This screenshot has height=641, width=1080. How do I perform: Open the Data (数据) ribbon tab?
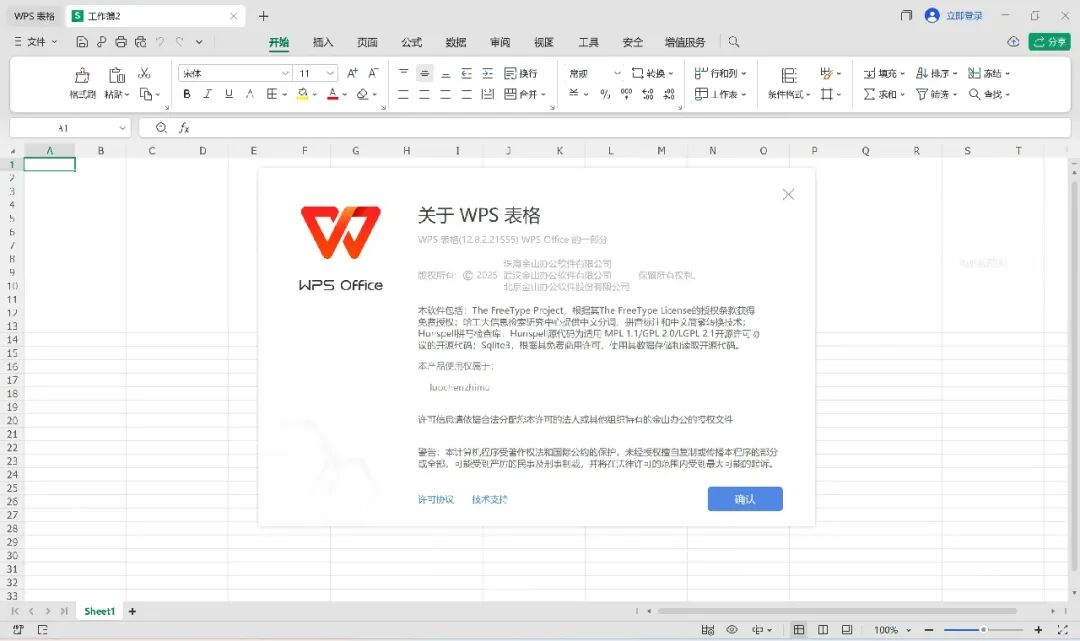[x=455, y=42]
